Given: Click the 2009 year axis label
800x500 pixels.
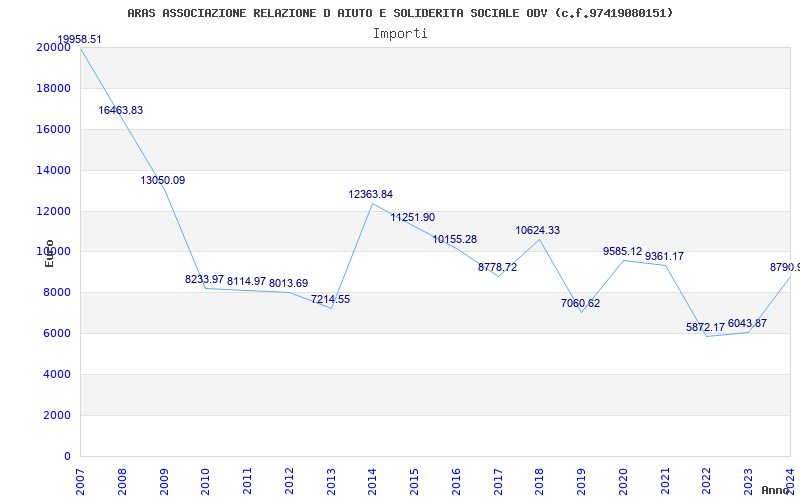Looking at the screenshot, I should (164, 482).
